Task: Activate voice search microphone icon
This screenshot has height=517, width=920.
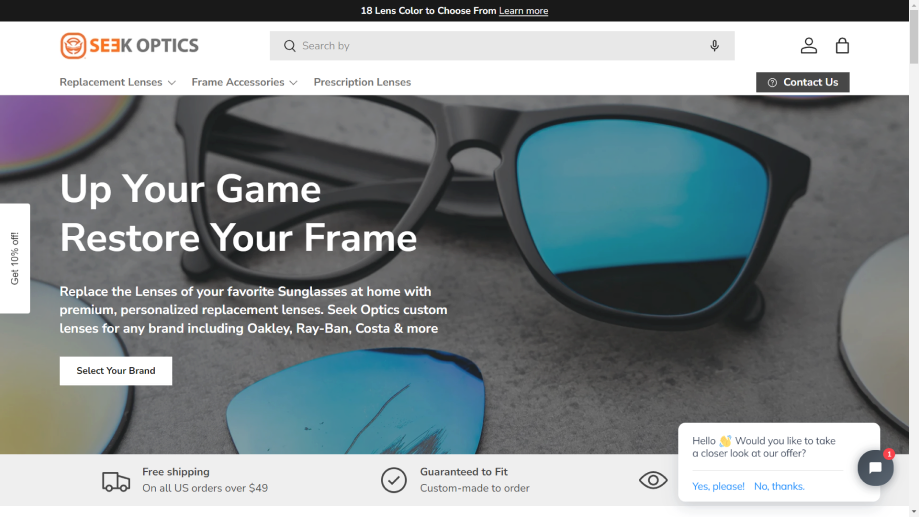Action: (x=714, y=46)
